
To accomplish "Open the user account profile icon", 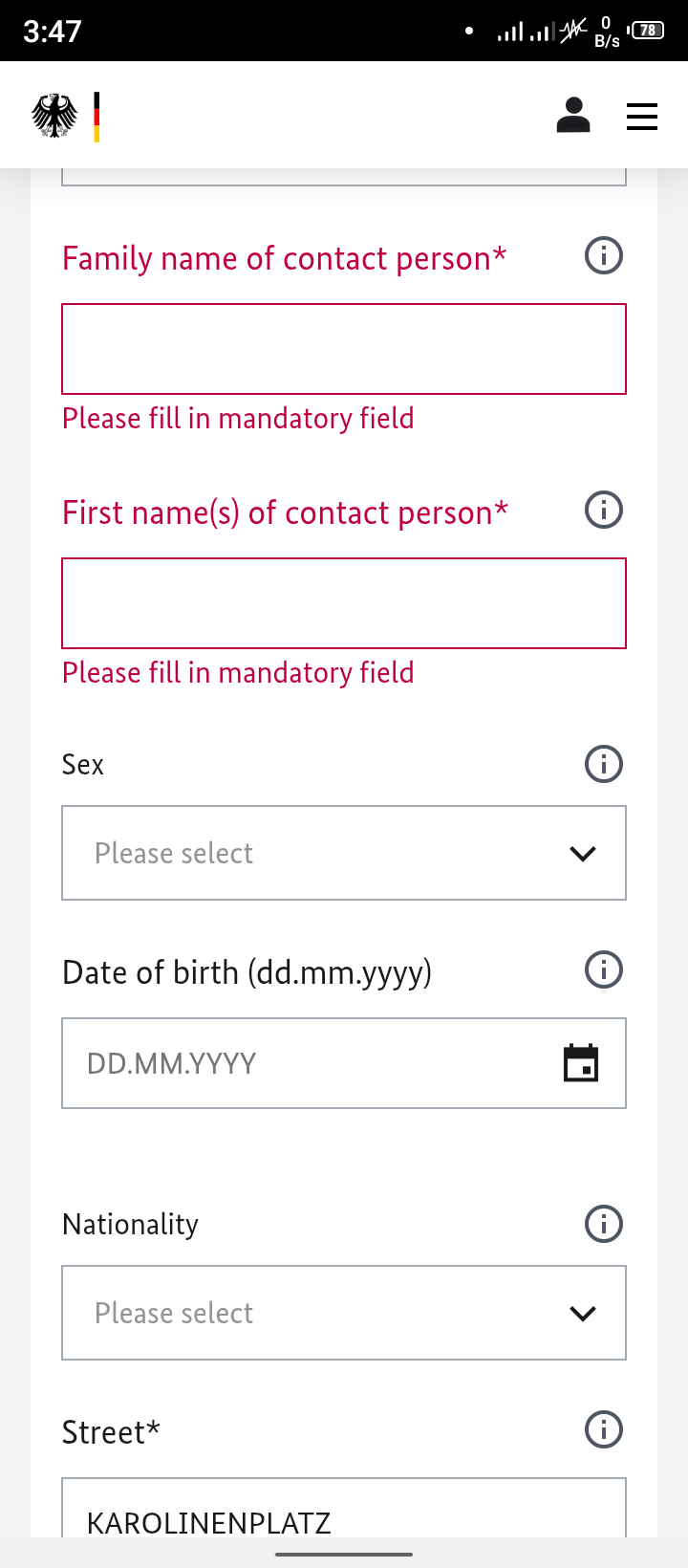I will (573, 116).
